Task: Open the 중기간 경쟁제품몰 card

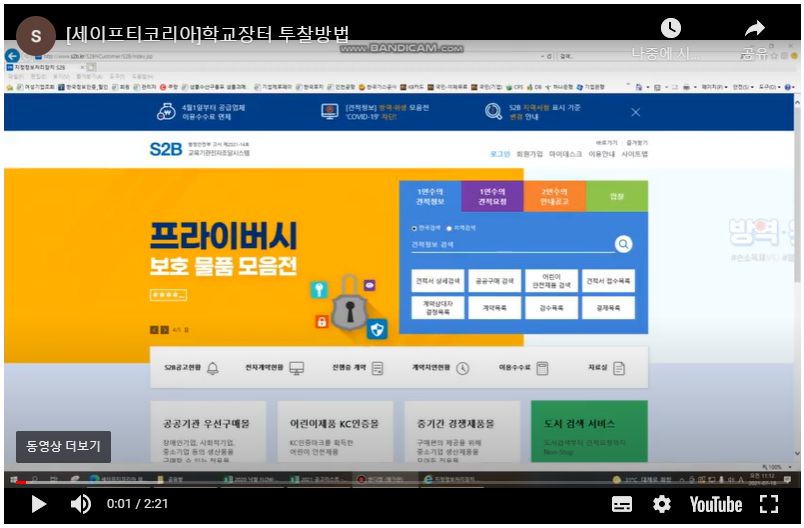Action: tap(463, 432)
